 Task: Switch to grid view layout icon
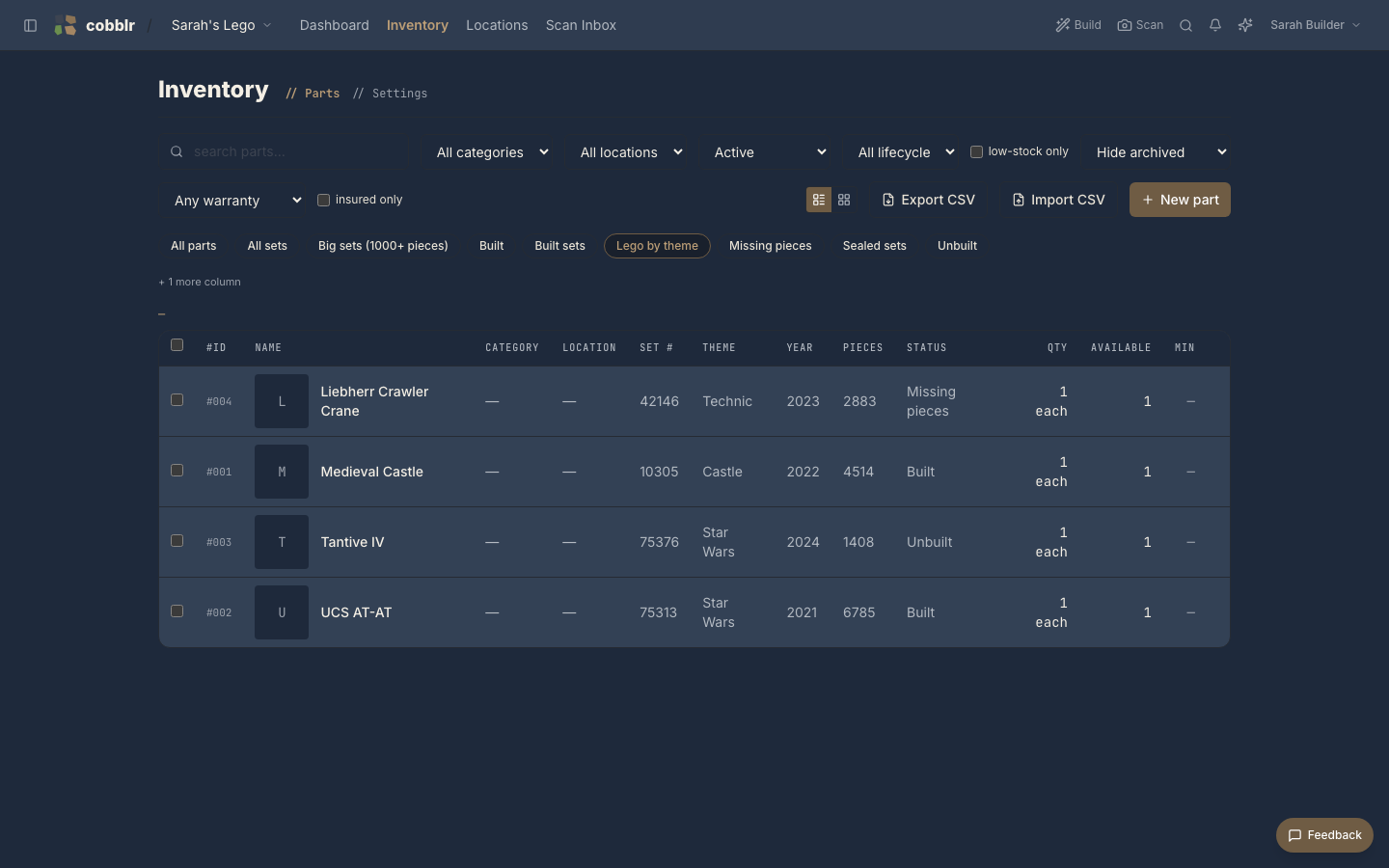pos(844,200)
